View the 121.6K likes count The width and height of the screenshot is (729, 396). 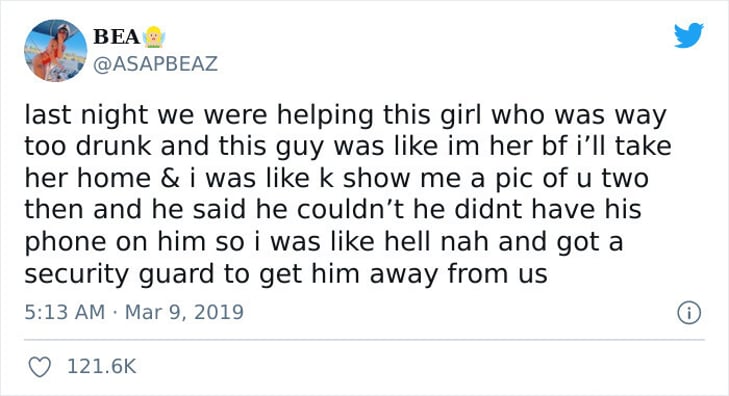coord(102,367)
